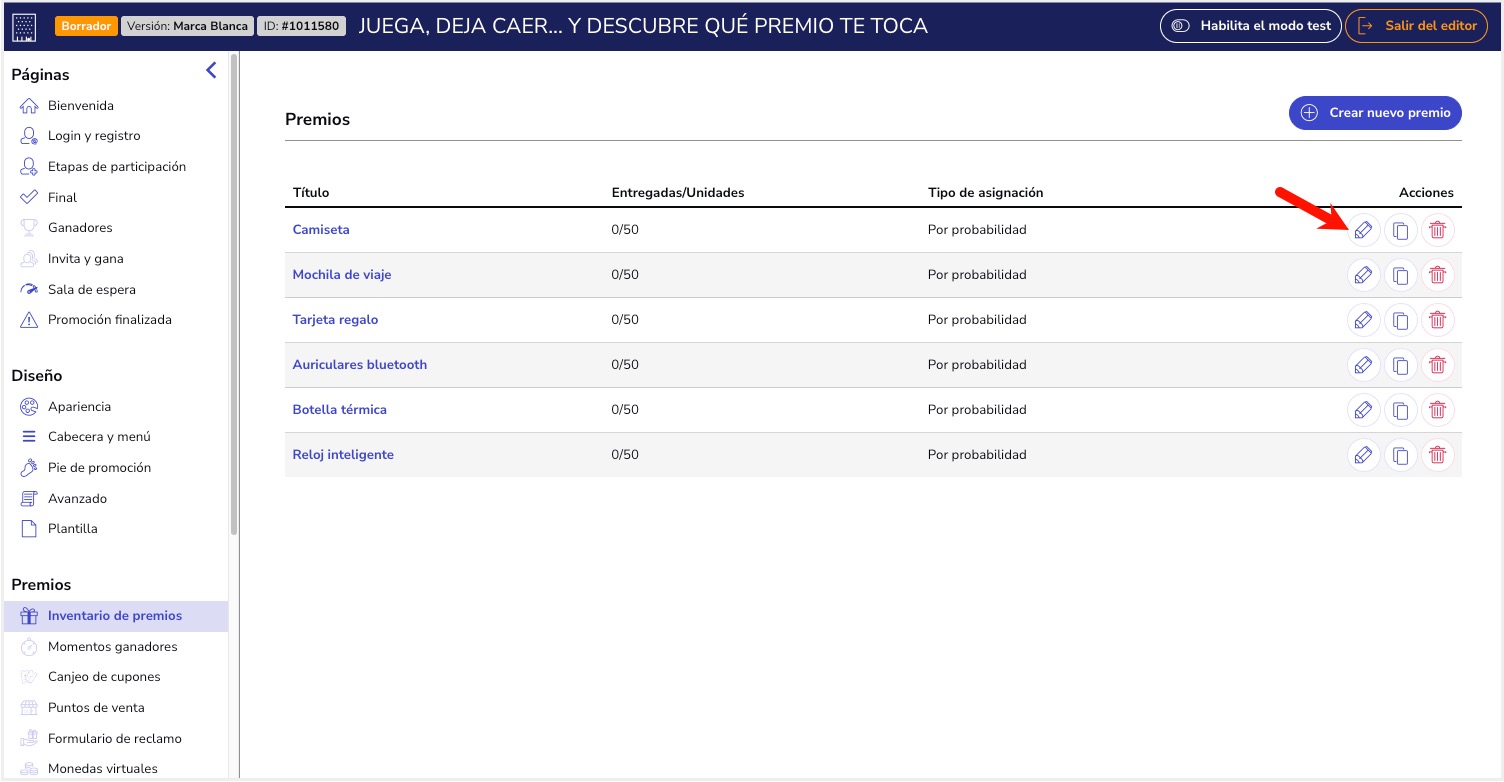
Task: Delete the Camiseta prize
Action: pos(1437,230)
